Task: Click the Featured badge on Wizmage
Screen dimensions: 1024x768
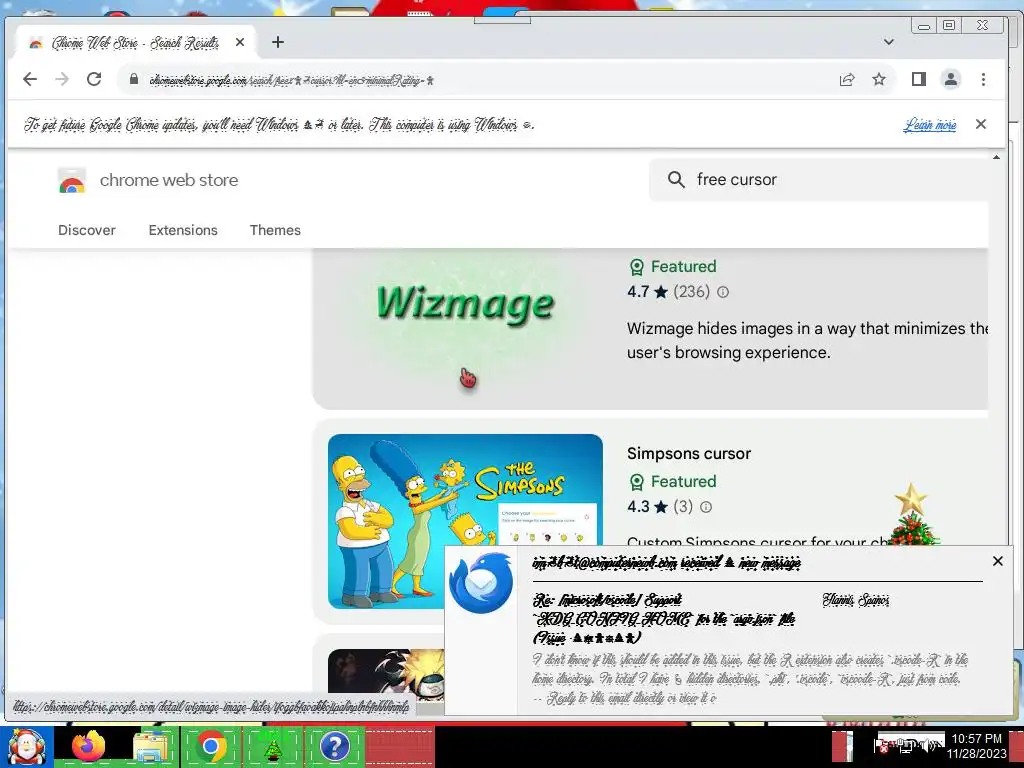Action: [x=673, y=267]
